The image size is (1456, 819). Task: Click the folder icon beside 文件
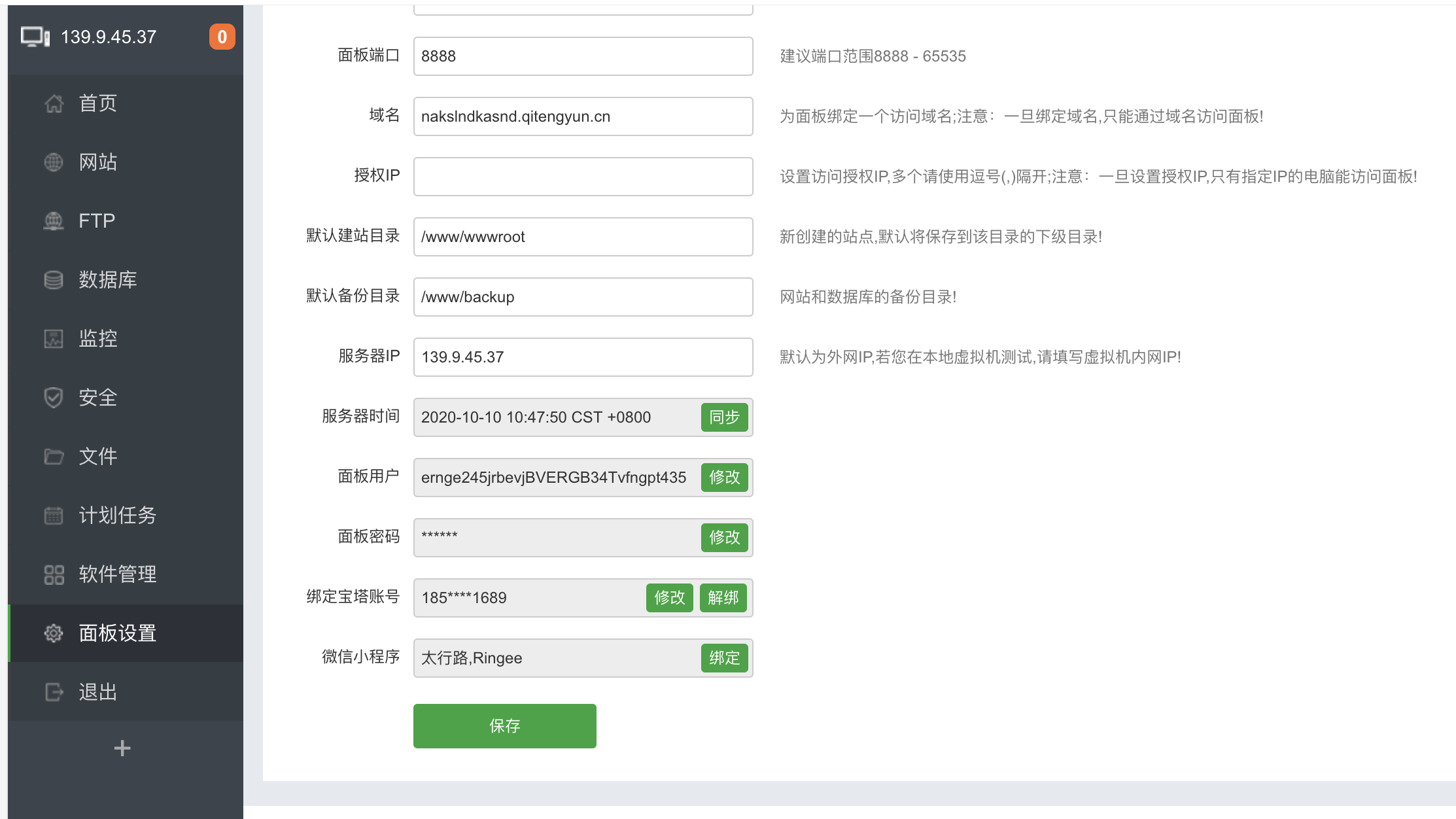tap(54, 457)
